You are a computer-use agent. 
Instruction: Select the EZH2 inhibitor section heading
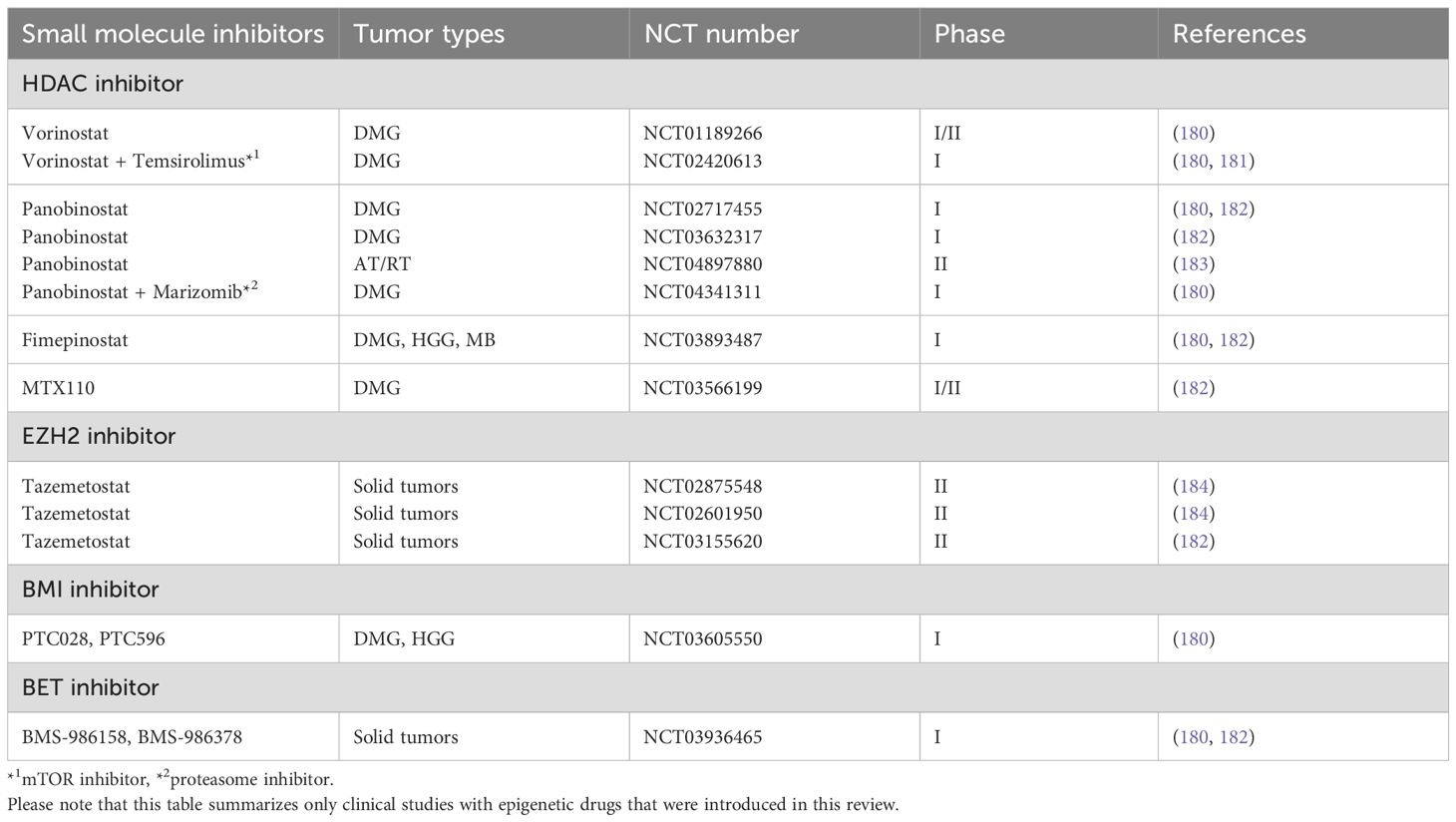tap(99, 437)
